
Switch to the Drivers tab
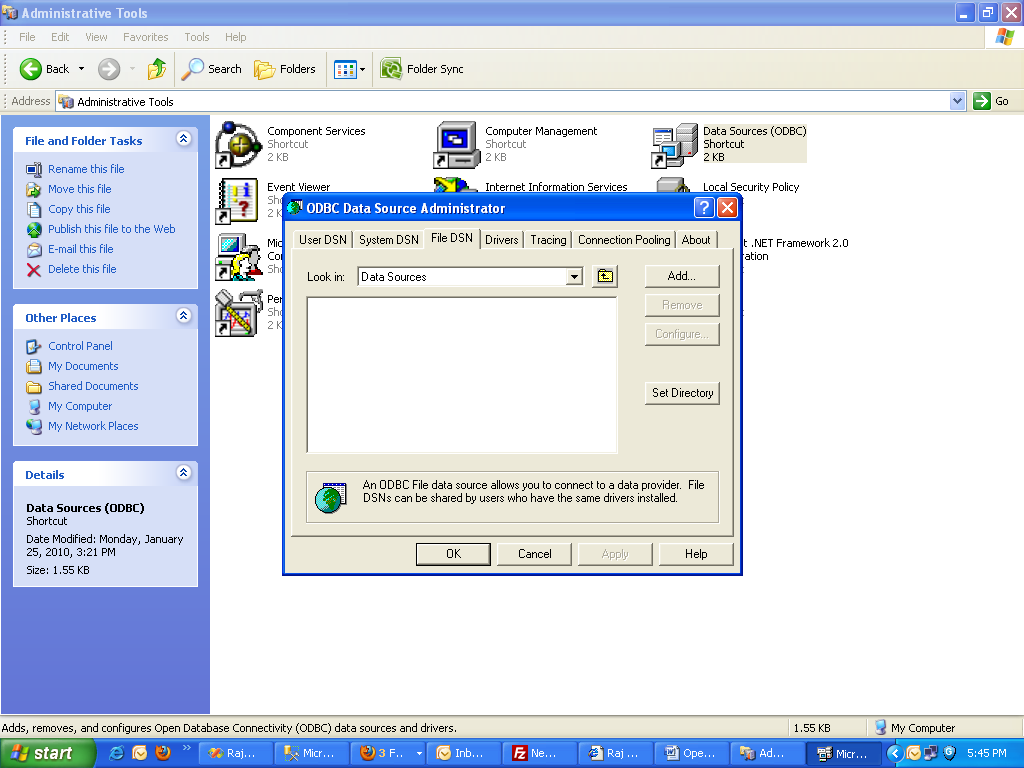point(502,240)
